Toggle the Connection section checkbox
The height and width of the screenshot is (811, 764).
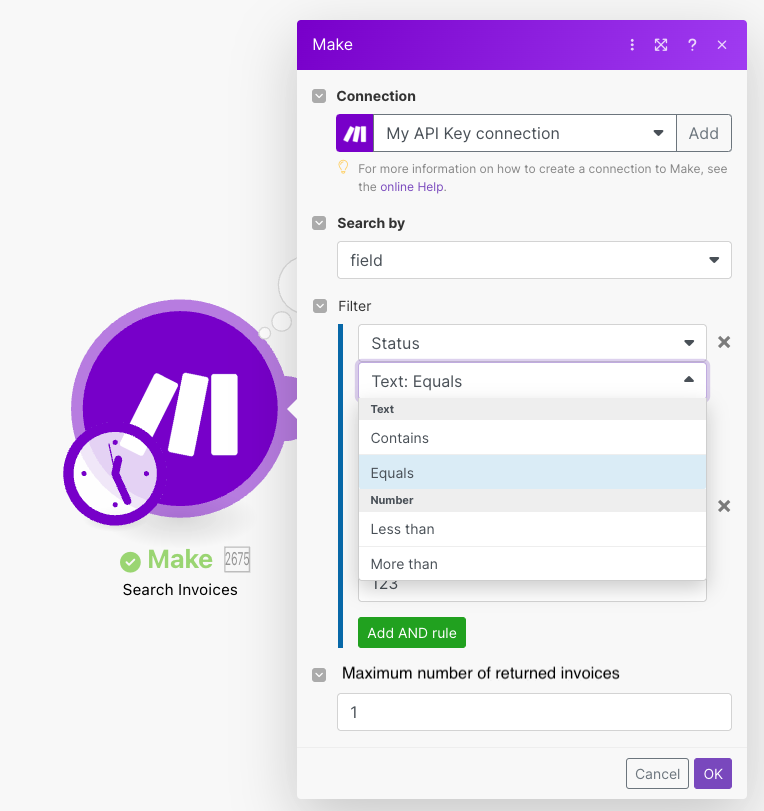click(319, 96)
